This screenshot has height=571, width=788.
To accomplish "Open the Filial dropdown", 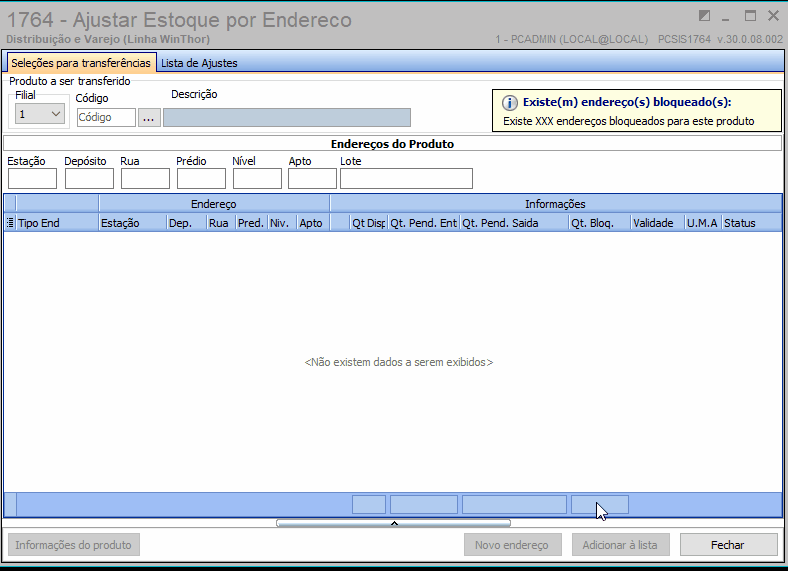I will [40, 114].
